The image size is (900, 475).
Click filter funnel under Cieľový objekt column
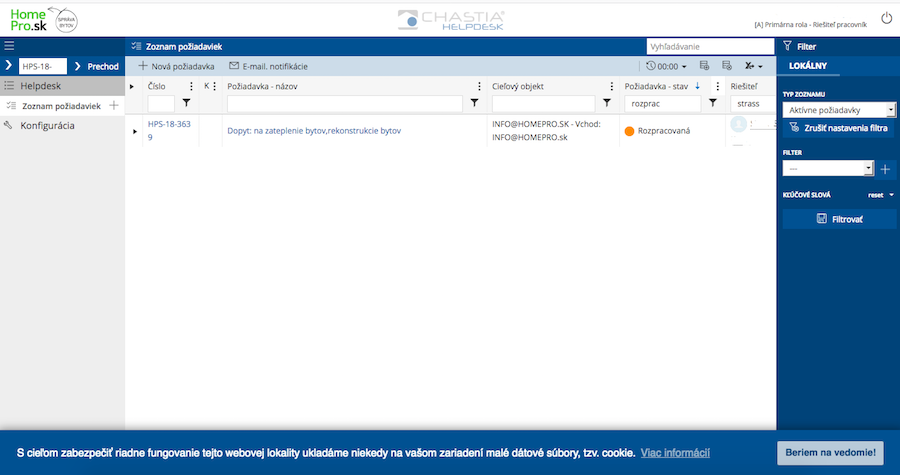[x=607, y=103]
